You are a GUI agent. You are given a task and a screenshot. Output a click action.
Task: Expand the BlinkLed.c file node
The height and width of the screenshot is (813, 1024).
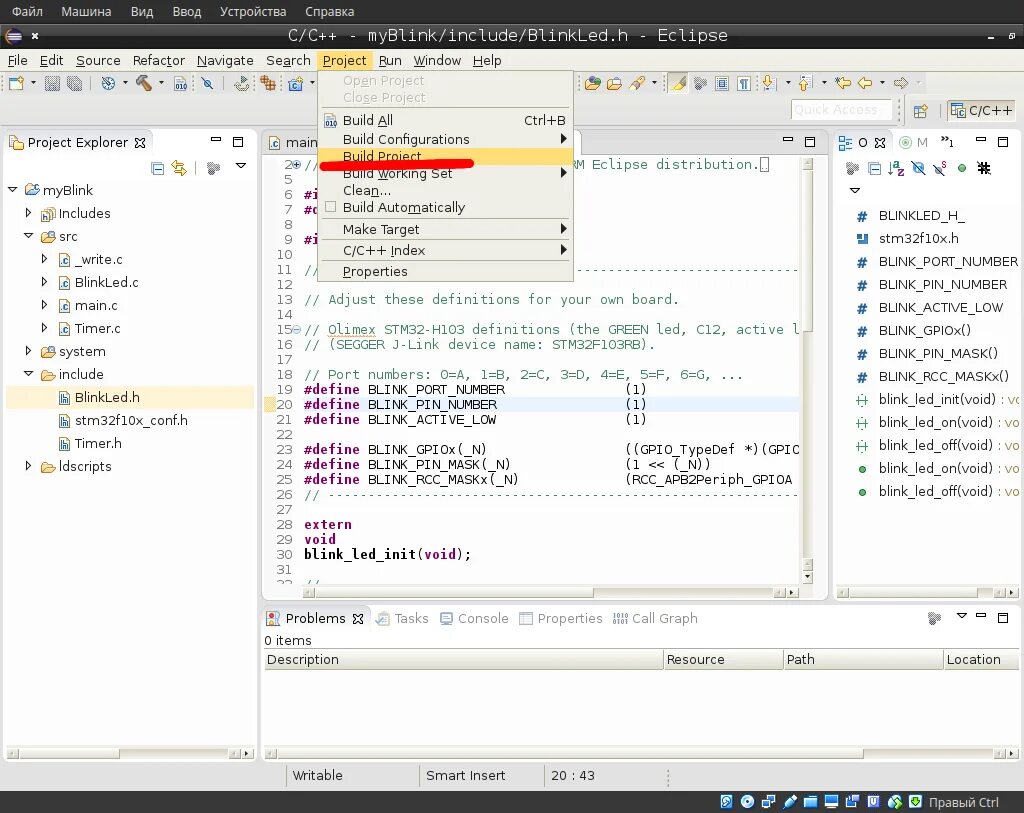pyautogui.click(x=44, y=282)
